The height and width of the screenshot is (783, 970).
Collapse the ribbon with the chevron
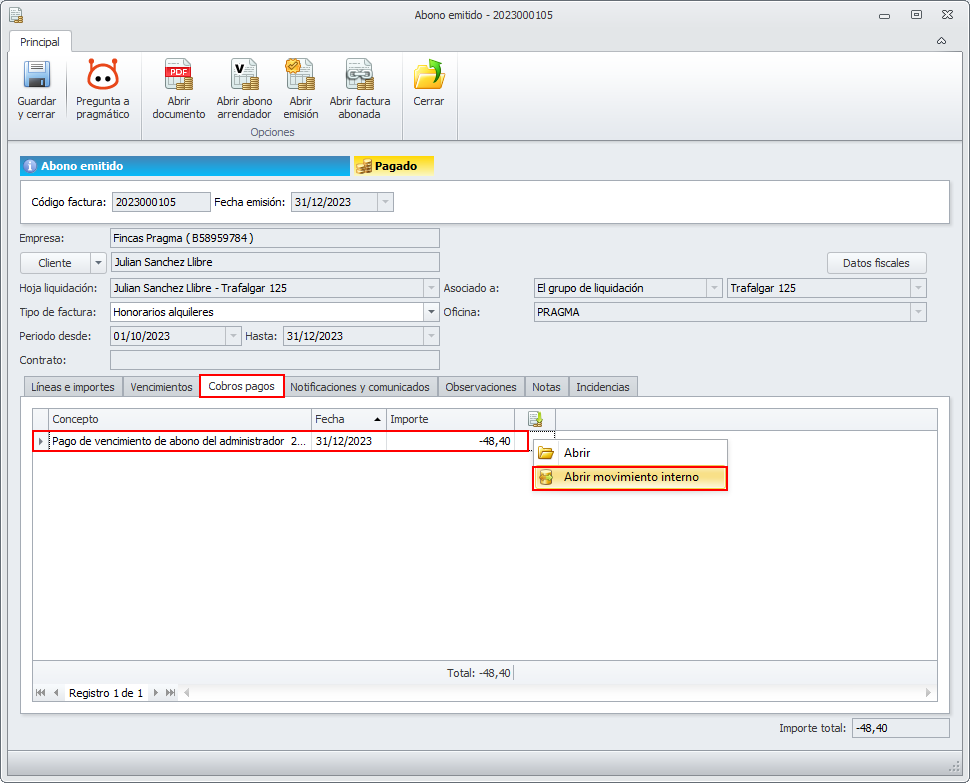click(941, 41)
